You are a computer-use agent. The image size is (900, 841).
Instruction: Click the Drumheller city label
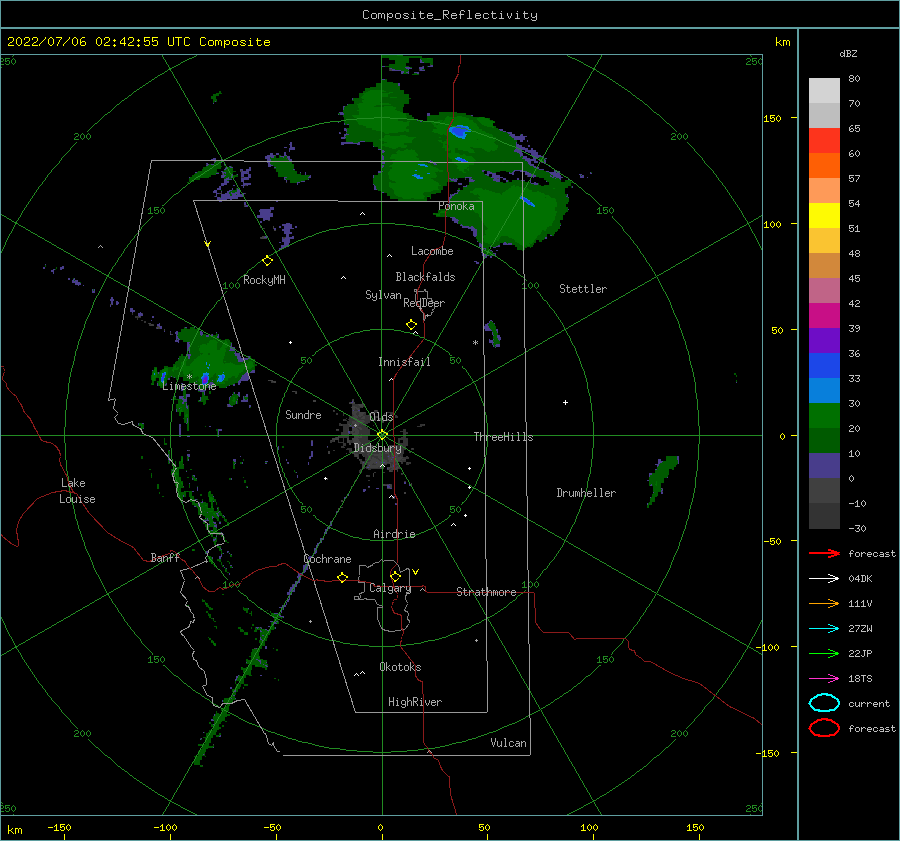pos(586,493)
